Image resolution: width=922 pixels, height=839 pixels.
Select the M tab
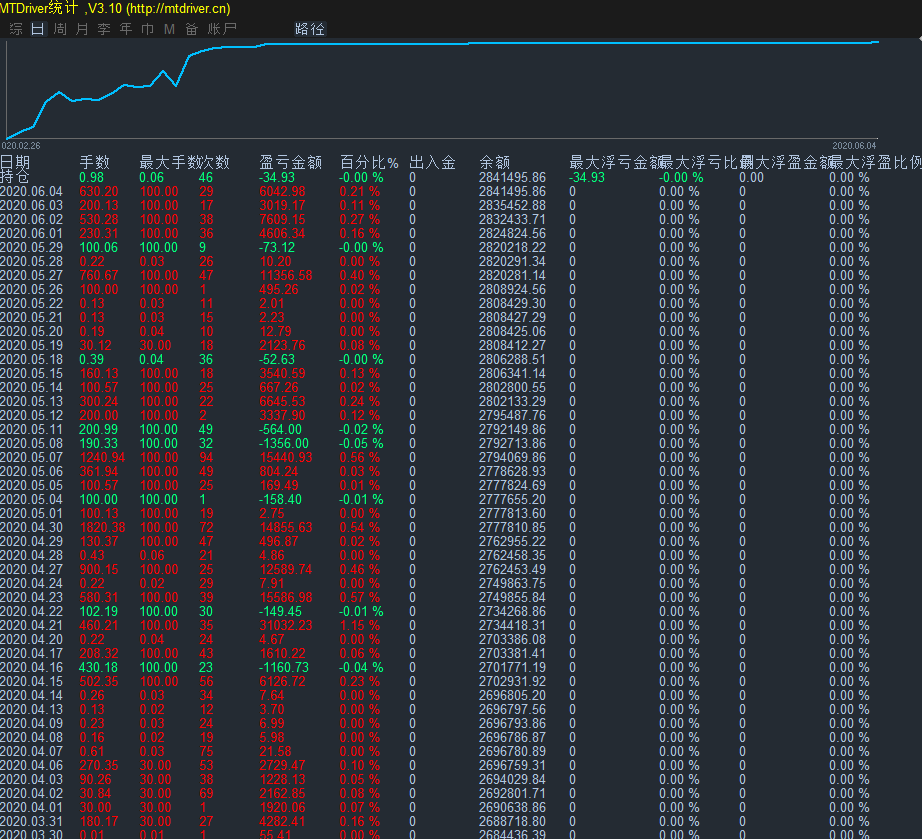(169, 29)
